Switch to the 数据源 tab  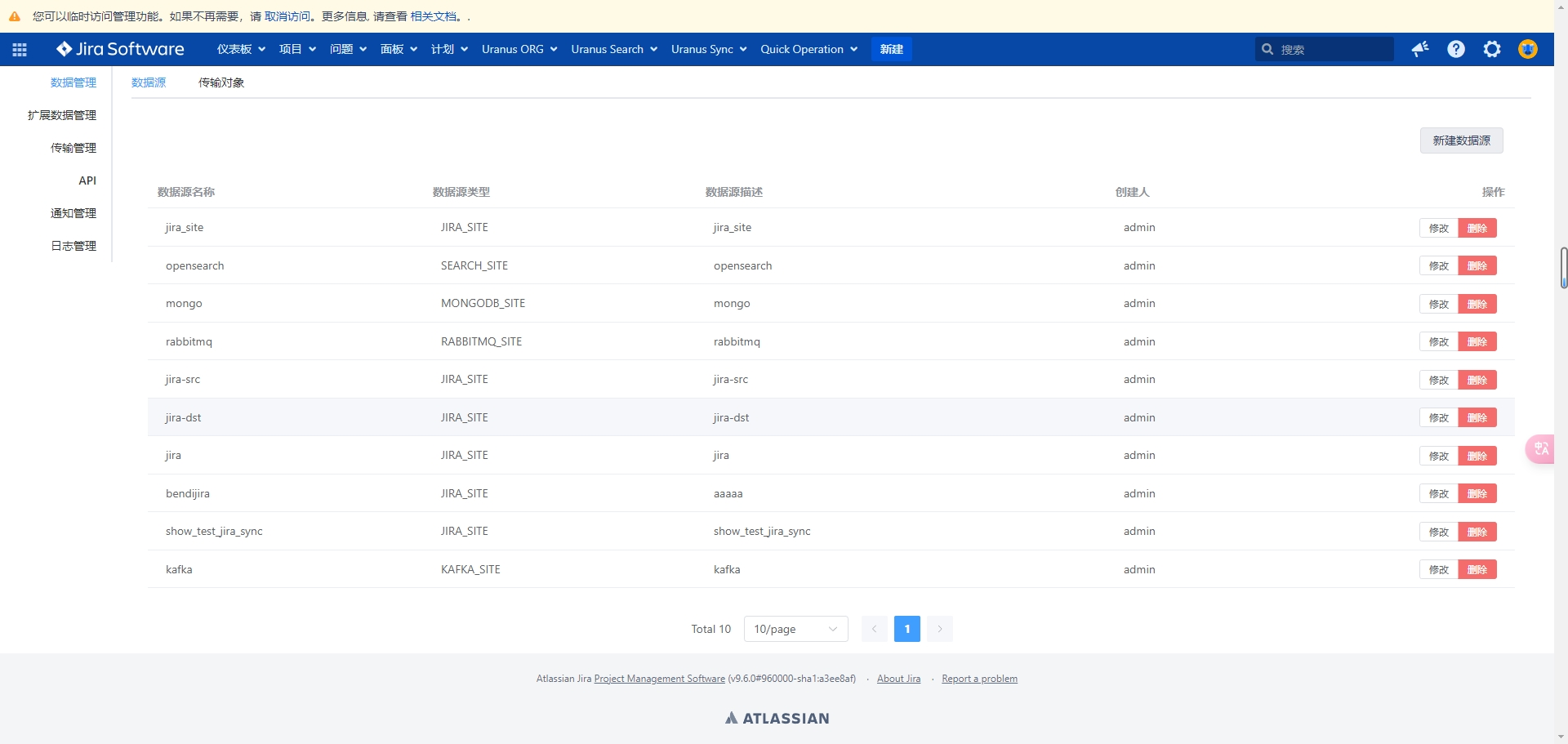149,82
